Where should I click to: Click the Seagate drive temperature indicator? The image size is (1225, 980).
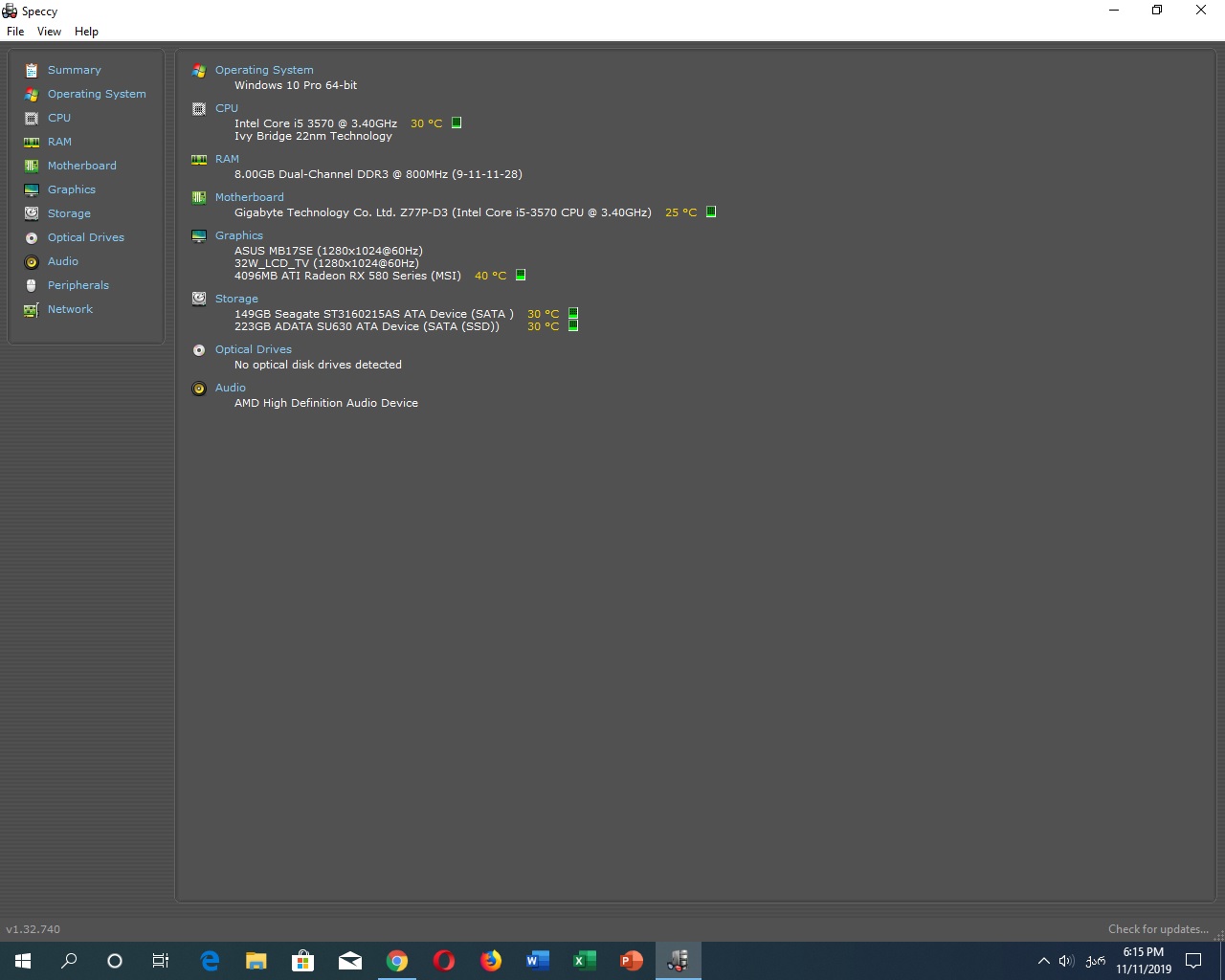point(573,313)
